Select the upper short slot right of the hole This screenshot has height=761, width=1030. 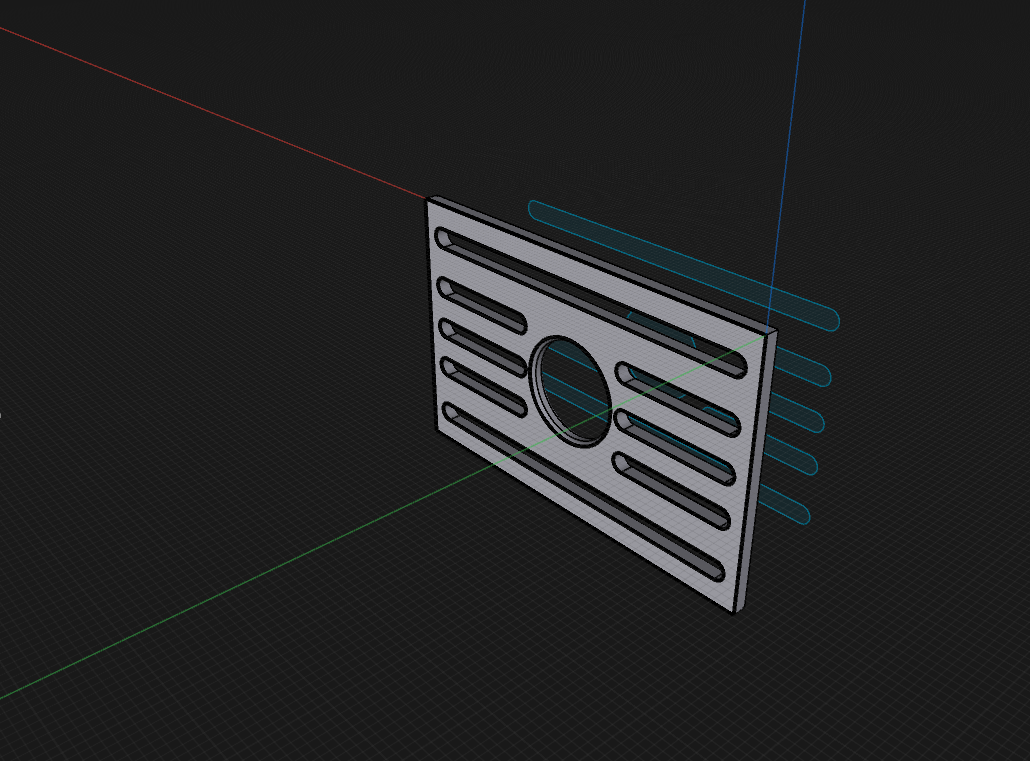point(678,399)
